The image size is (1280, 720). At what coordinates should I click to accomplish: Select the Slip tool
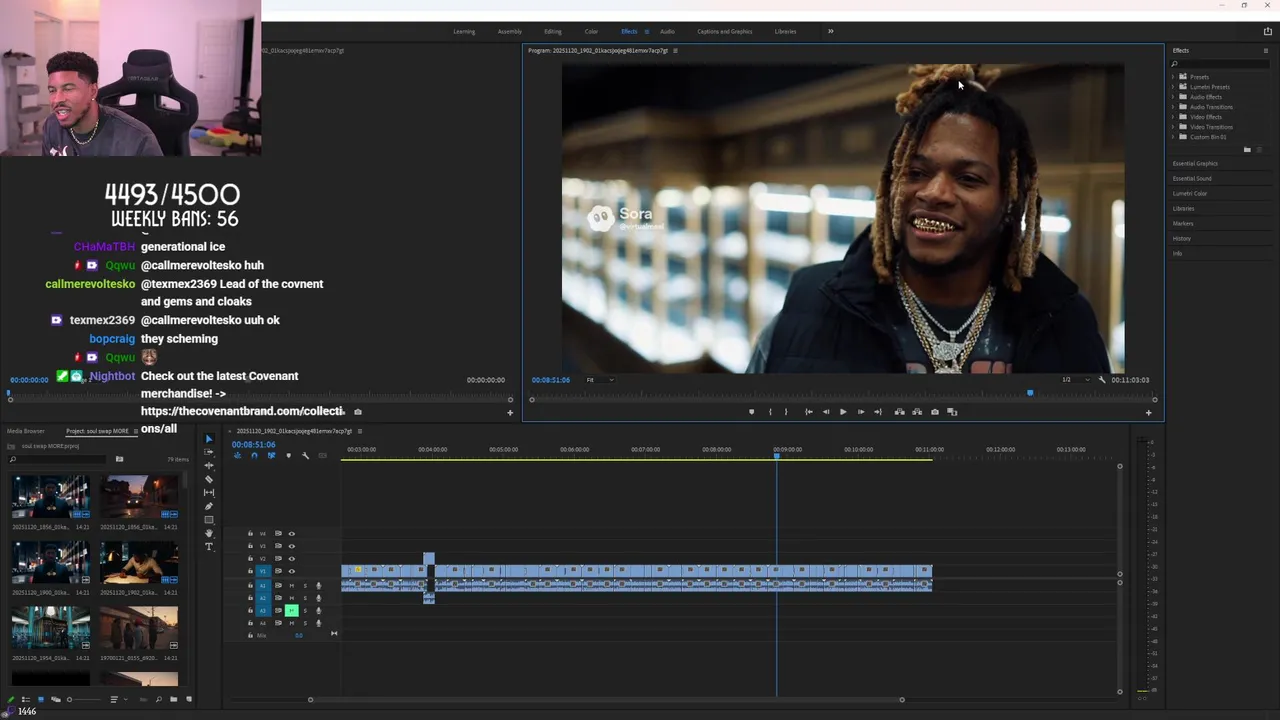point(209,492)
